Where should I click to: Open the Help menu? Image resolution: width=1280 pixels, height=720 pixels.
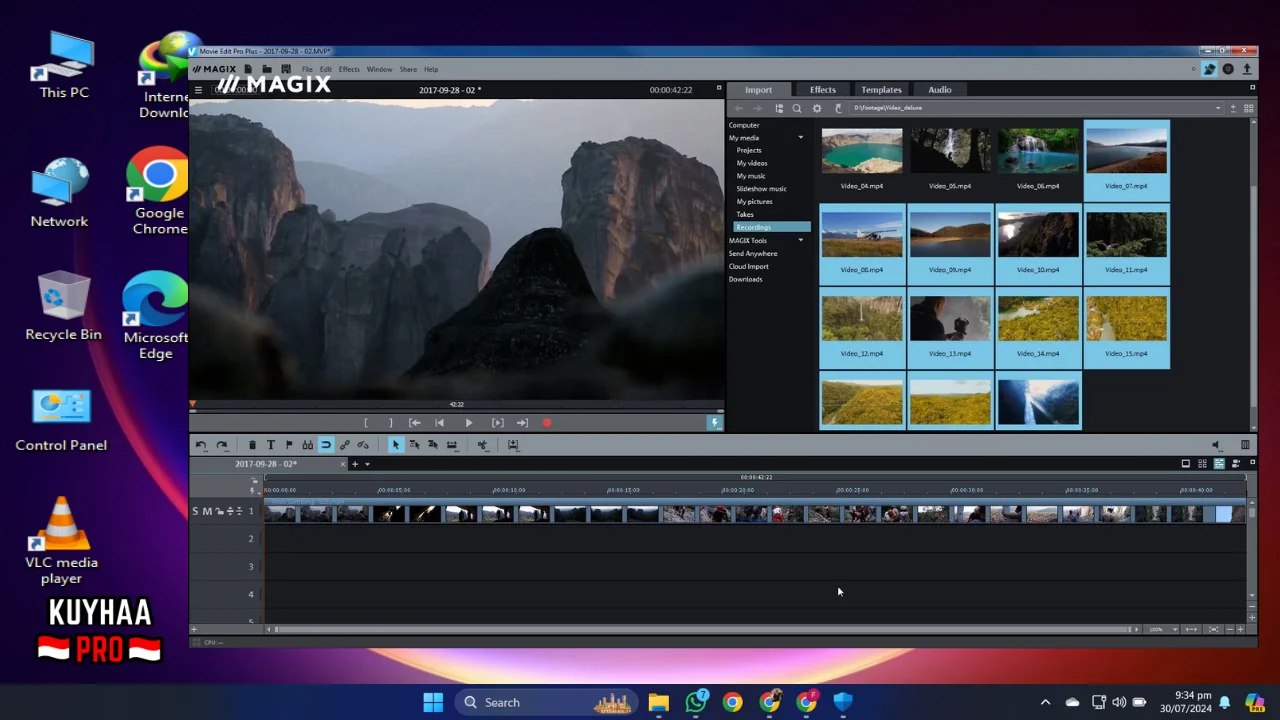pos(431,69)
